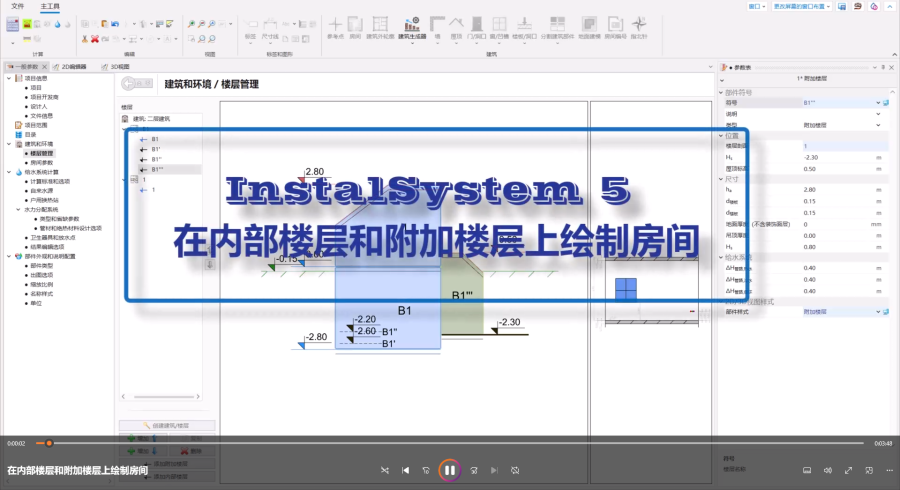900x490 pixels.
Task: Collapse the 项目信息 tree node
Action: click(x=10, y=79)
